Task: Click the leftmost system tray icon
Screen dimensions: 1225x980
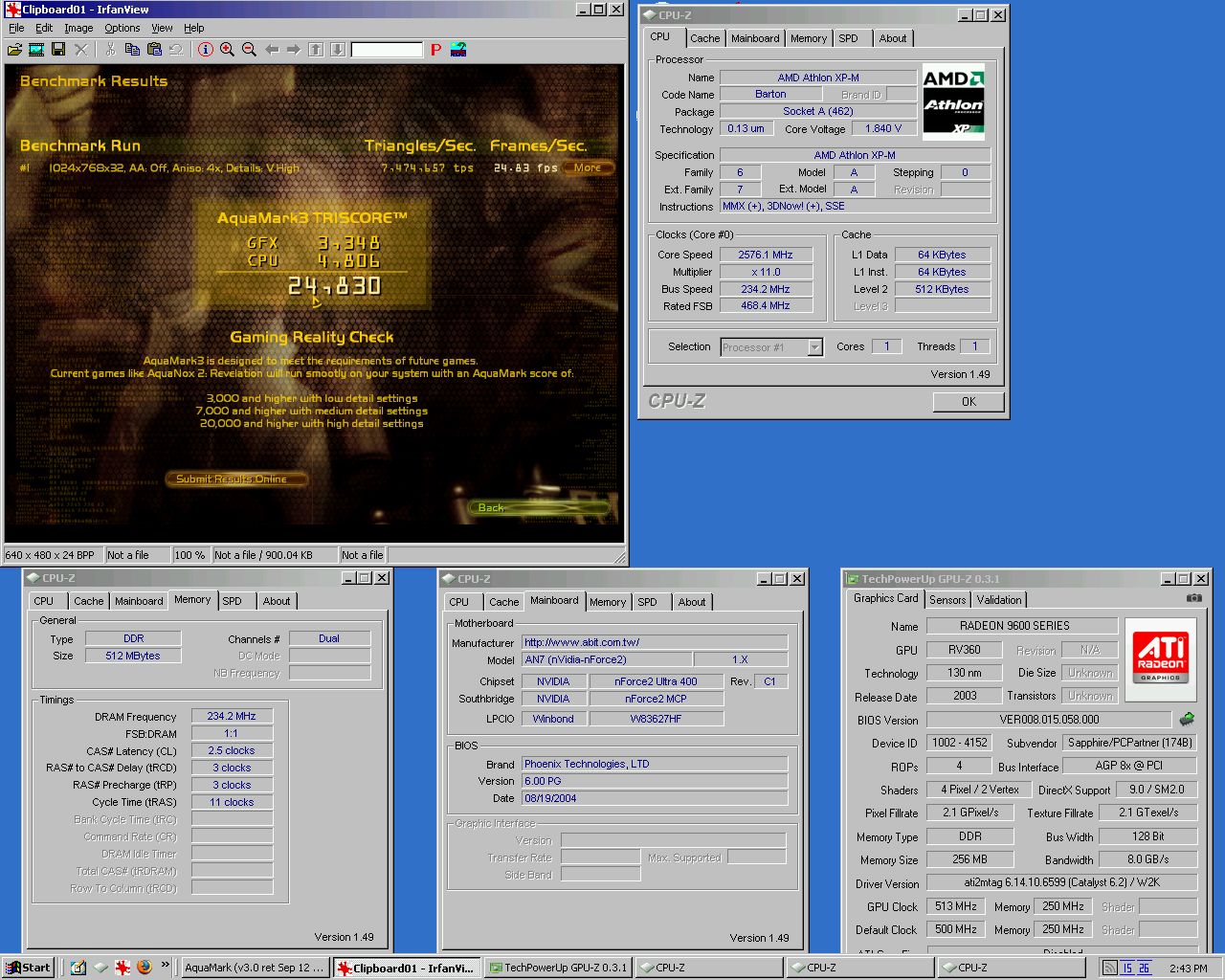Action: [x=1109, y=968]
